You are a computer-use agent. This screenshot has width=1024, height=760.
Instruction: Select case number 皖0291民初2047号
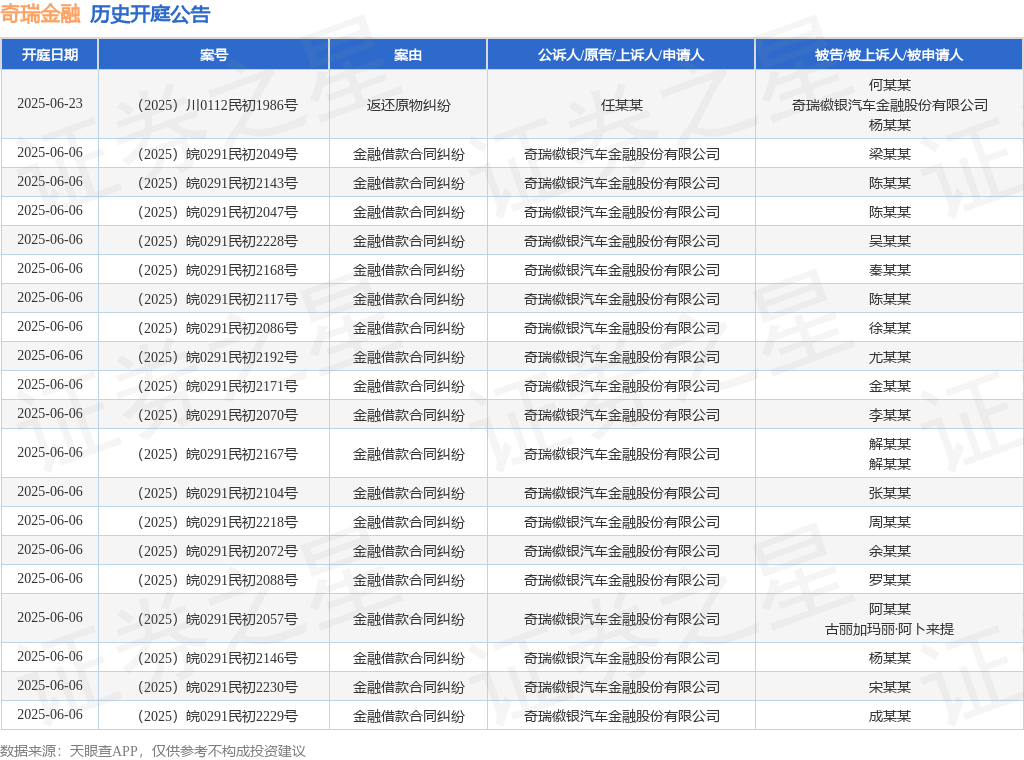pyautogui.click(x=217, y=212)
